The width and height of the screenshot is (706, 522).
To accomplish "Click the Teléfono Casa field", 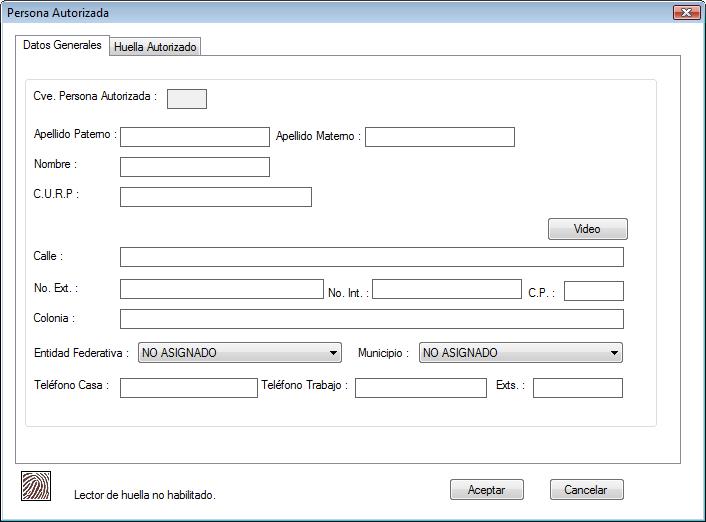I will pyautogui.click(x=188, y=388).
